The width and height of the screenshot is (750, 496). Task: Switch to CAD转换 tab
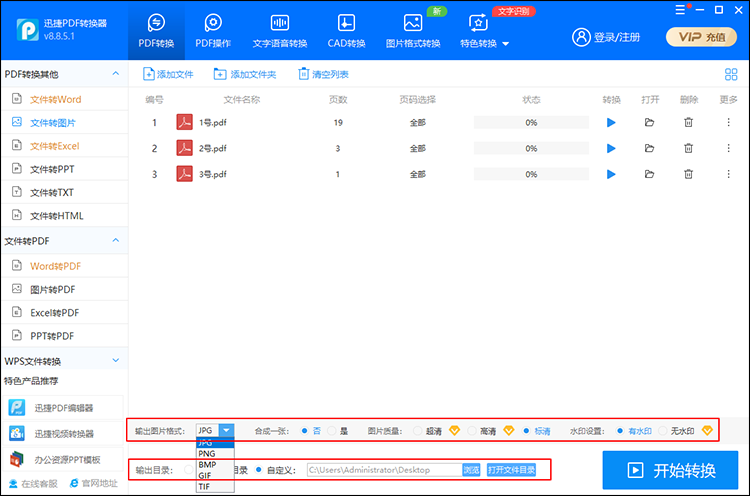click(345, 31)
